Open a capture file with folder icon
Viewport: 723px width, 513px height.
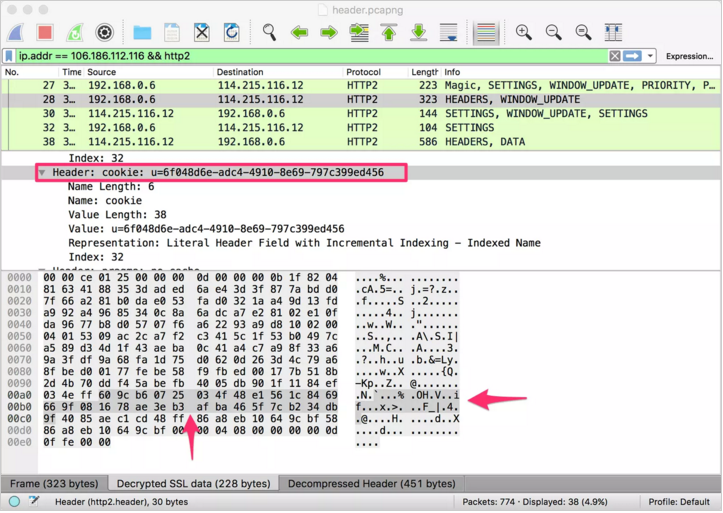tap(142, 33)
